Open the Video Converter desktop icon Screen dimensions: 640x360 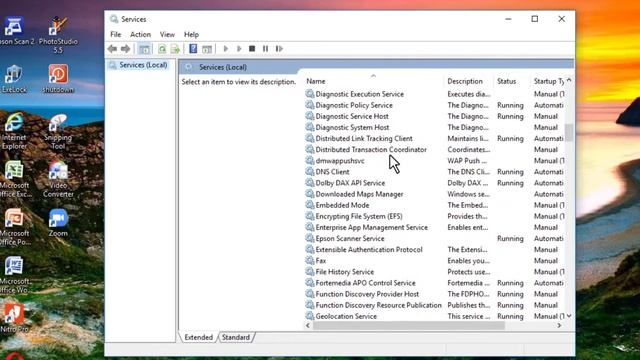tap(58, 180)
